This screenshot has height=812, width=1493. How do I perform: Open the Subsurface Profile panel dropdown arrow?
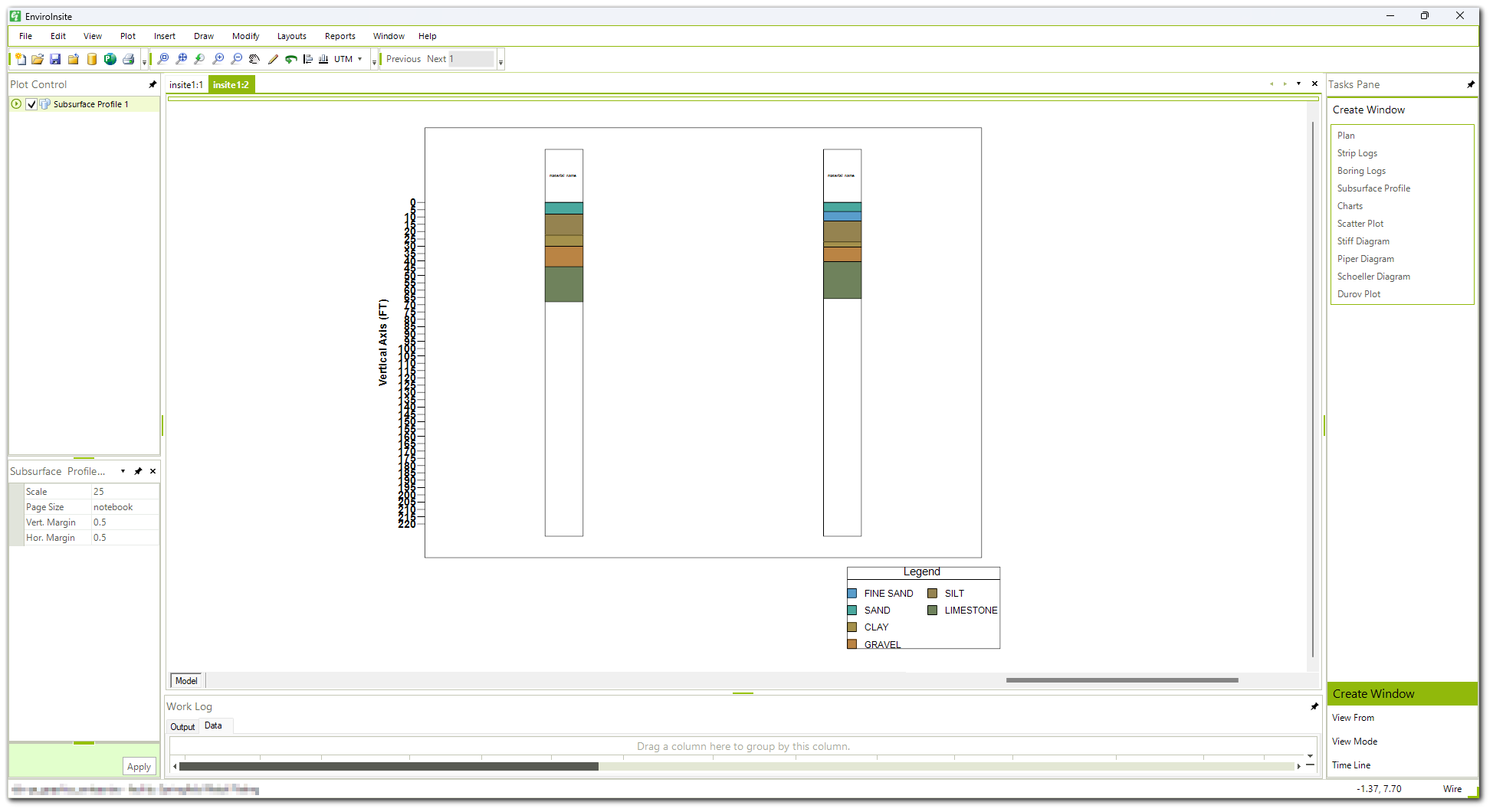coord(123,471)
